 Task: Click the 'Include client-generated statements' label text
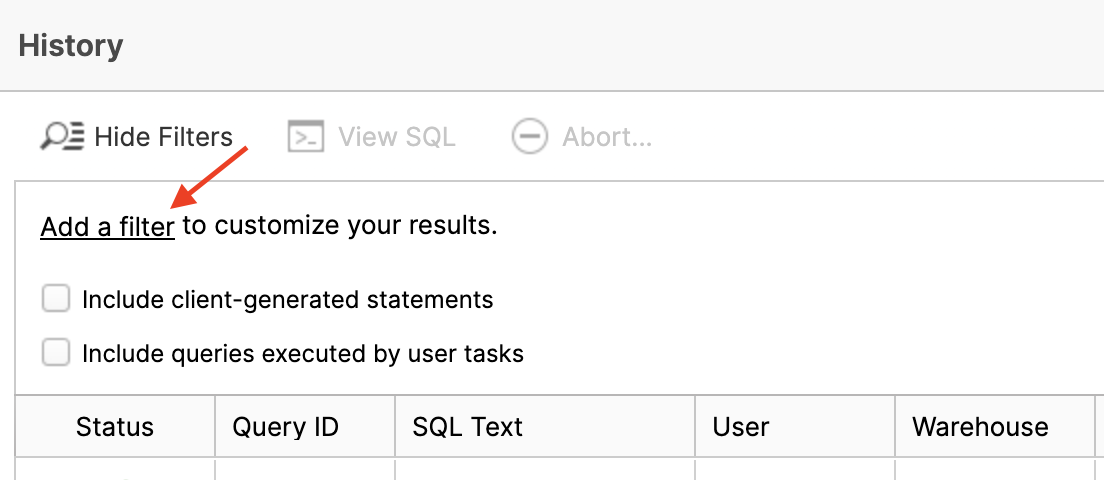coord(288,299)
